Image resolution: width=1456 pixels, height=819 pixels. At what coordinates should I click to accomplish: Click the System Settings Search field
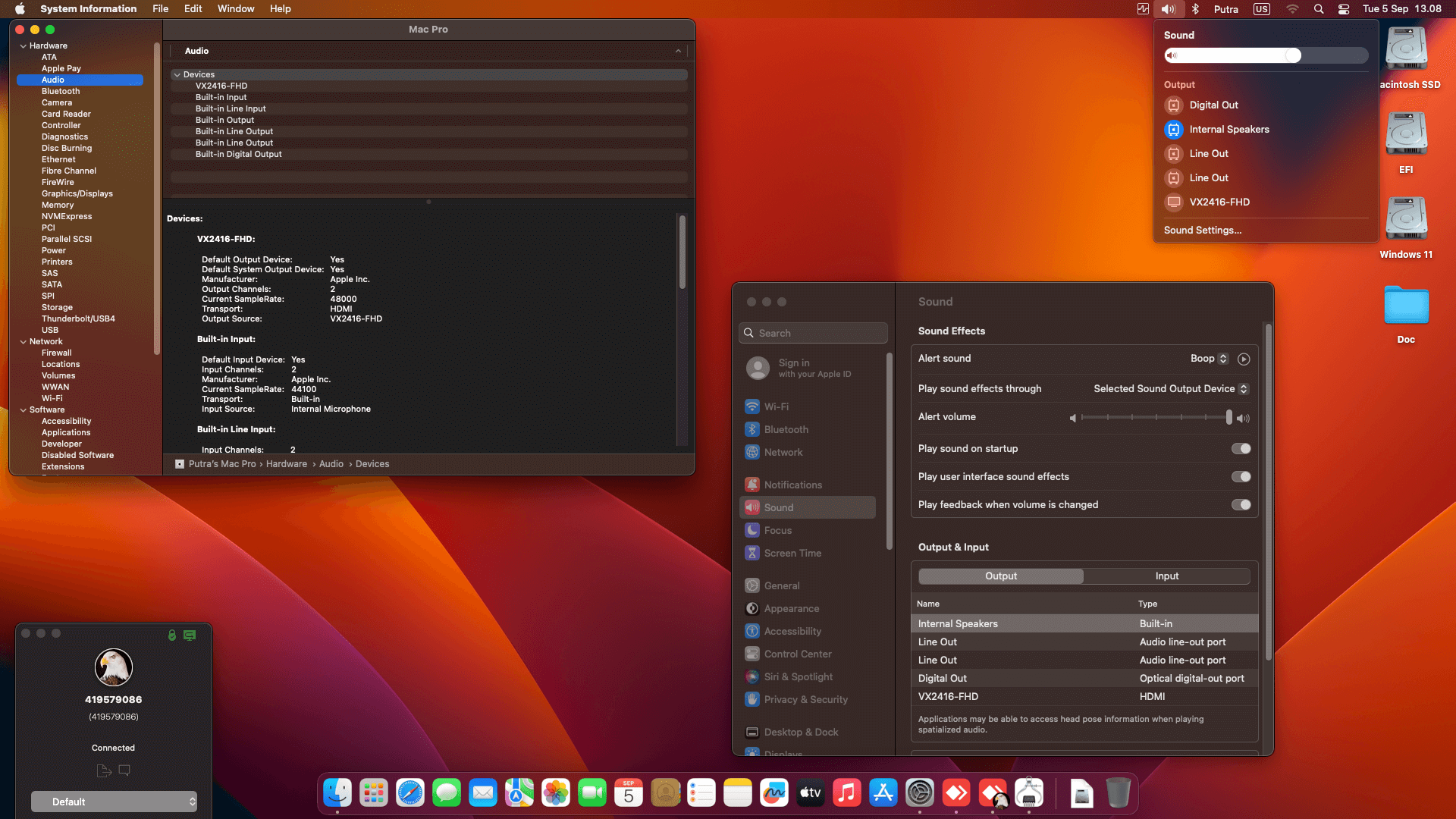(x=813, y=334)
